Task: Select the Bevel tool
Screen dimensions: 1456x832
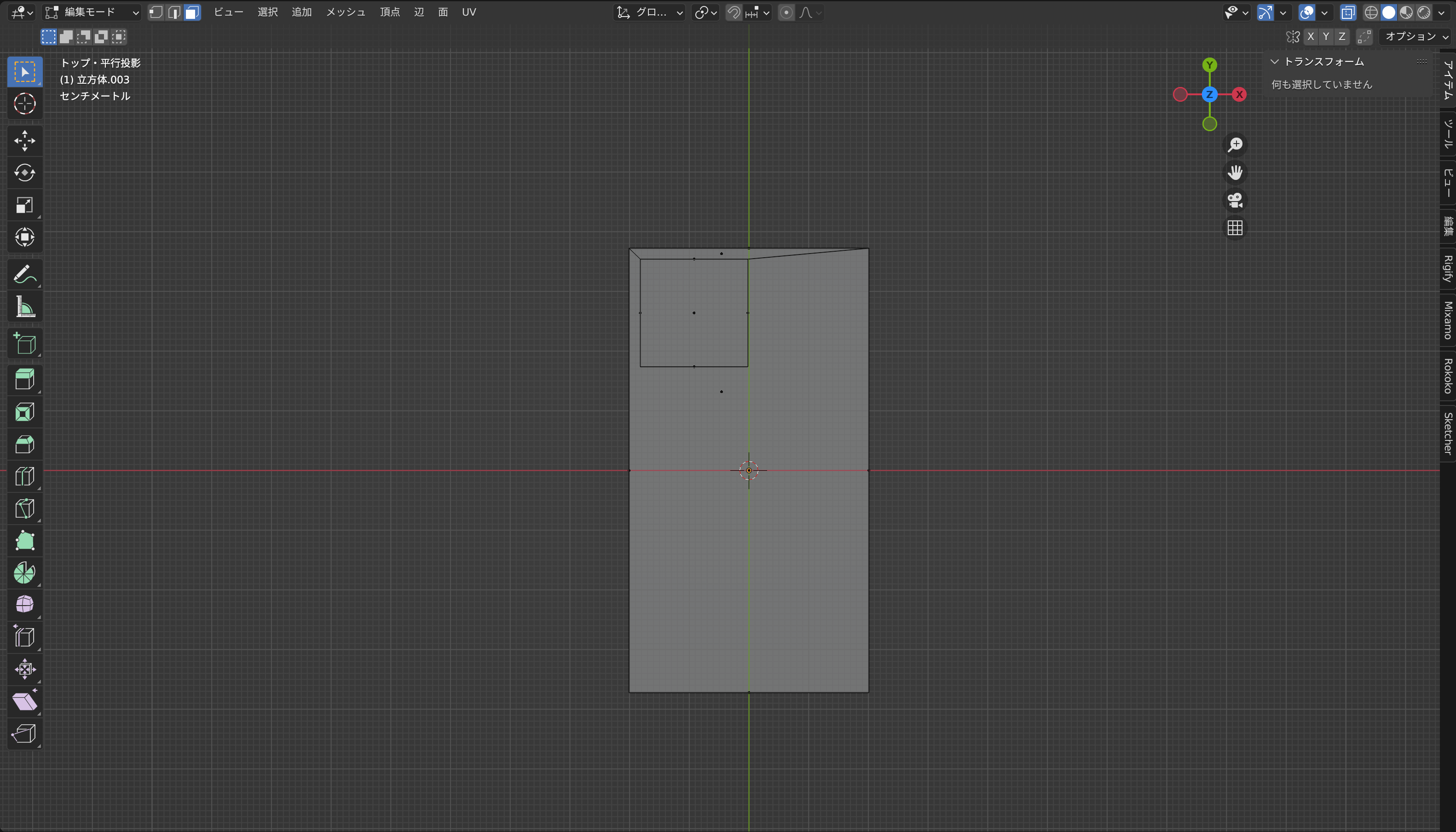Action: coord(24,444)
